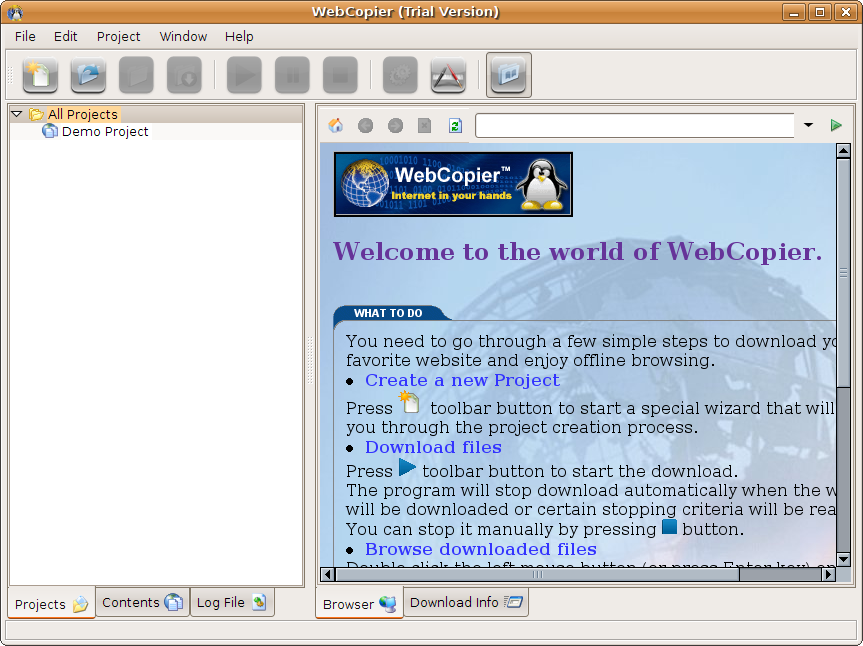Viewport: 863px width, 646px height.
Task: Click the New Project toolbar icon
Action: pos(40,75)
